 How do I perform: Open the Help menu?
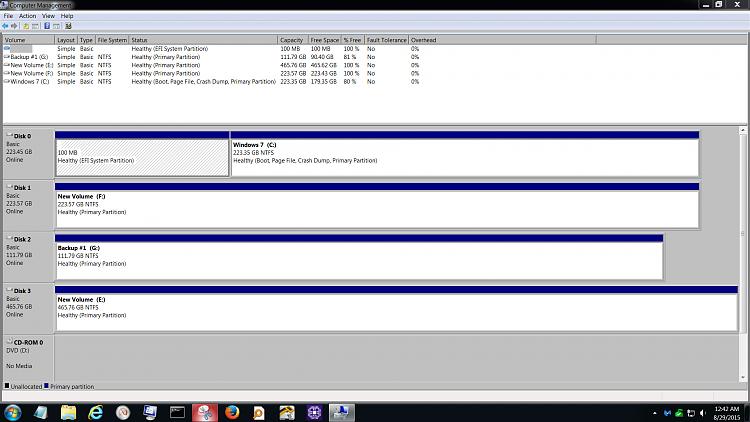tap(67, 16)
